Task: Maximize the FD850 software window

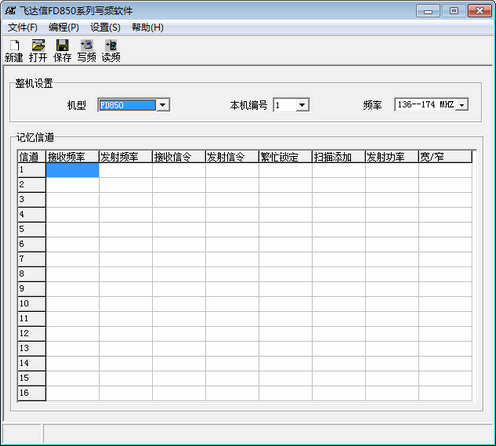Action: point(454,11)
